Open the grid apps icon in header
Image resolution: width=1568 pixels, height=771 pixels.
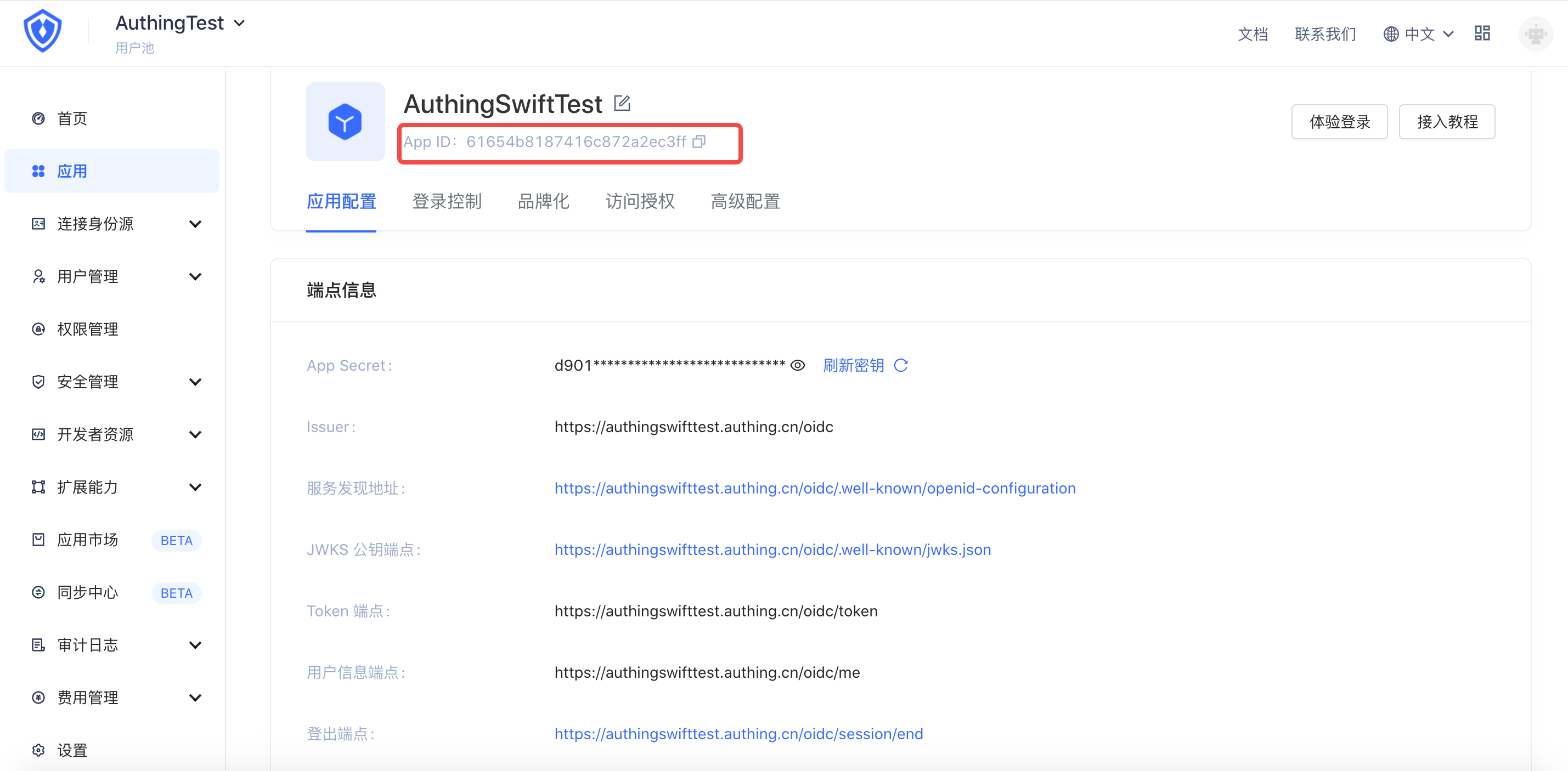[1482, 33]
